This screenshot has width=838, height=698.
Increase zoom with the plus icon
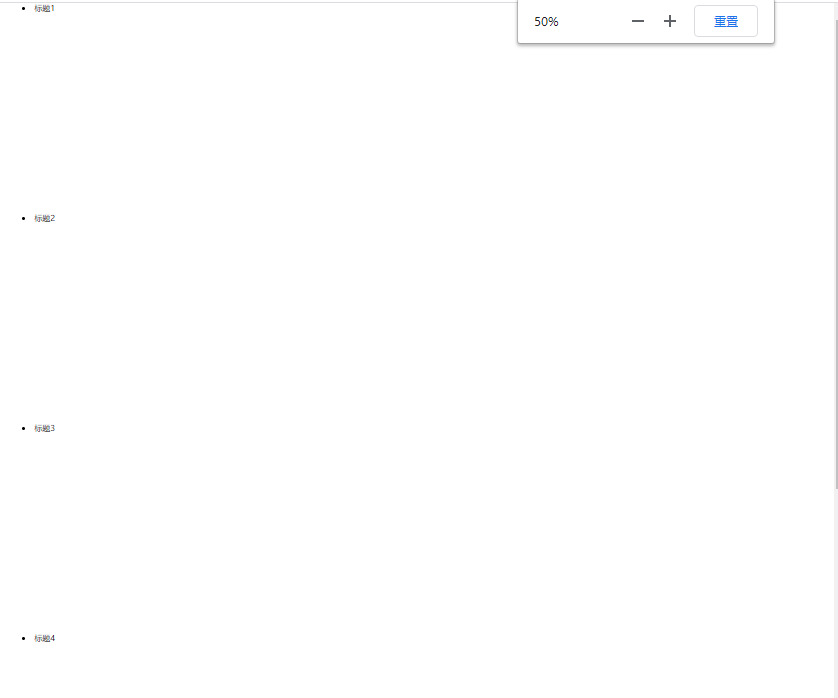click(x=670, y=21)
